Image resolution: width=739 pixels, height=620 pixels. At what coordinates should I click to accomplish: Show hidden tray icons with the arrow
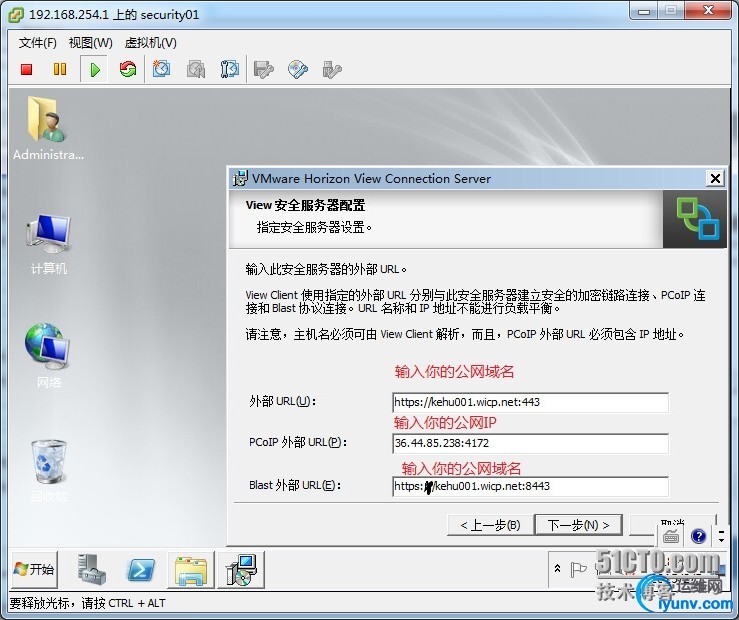tap(557, 569)
